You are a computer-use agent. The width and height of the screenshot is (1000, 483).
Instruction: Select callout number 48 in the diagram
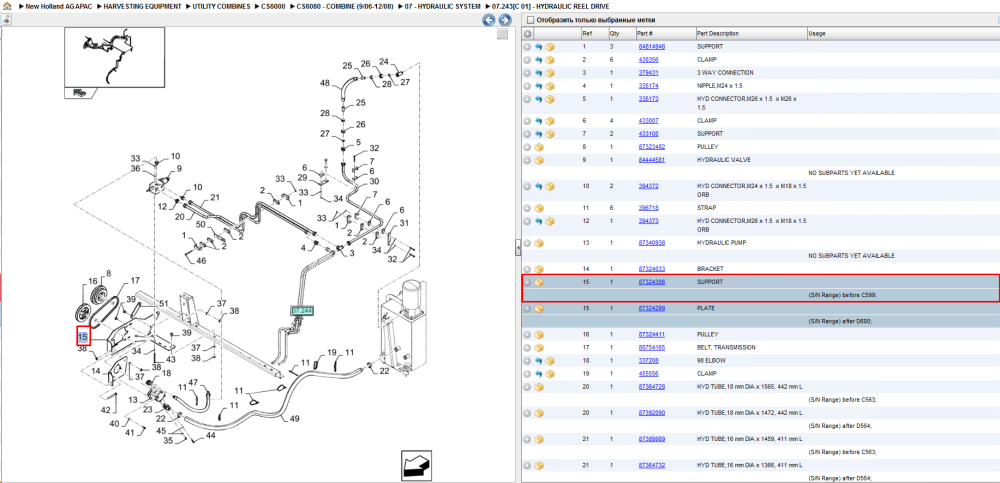(x=325, y=83)
